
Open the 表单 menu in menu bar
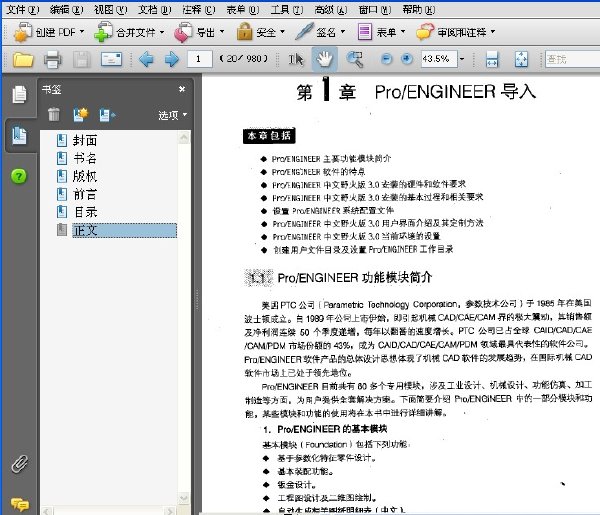[x=243, y=10]
